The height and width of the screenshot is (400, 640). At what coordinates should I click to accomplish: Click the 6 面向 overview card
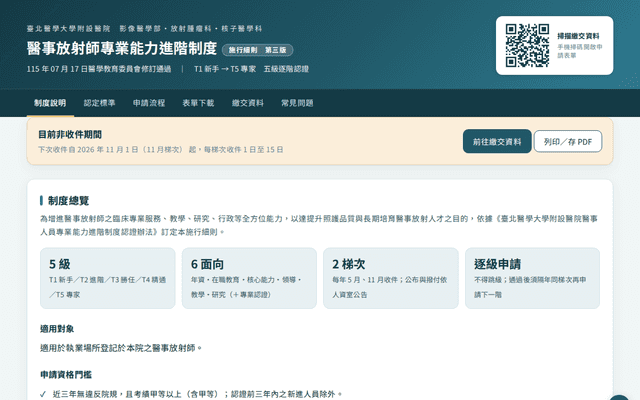[249, 278]
